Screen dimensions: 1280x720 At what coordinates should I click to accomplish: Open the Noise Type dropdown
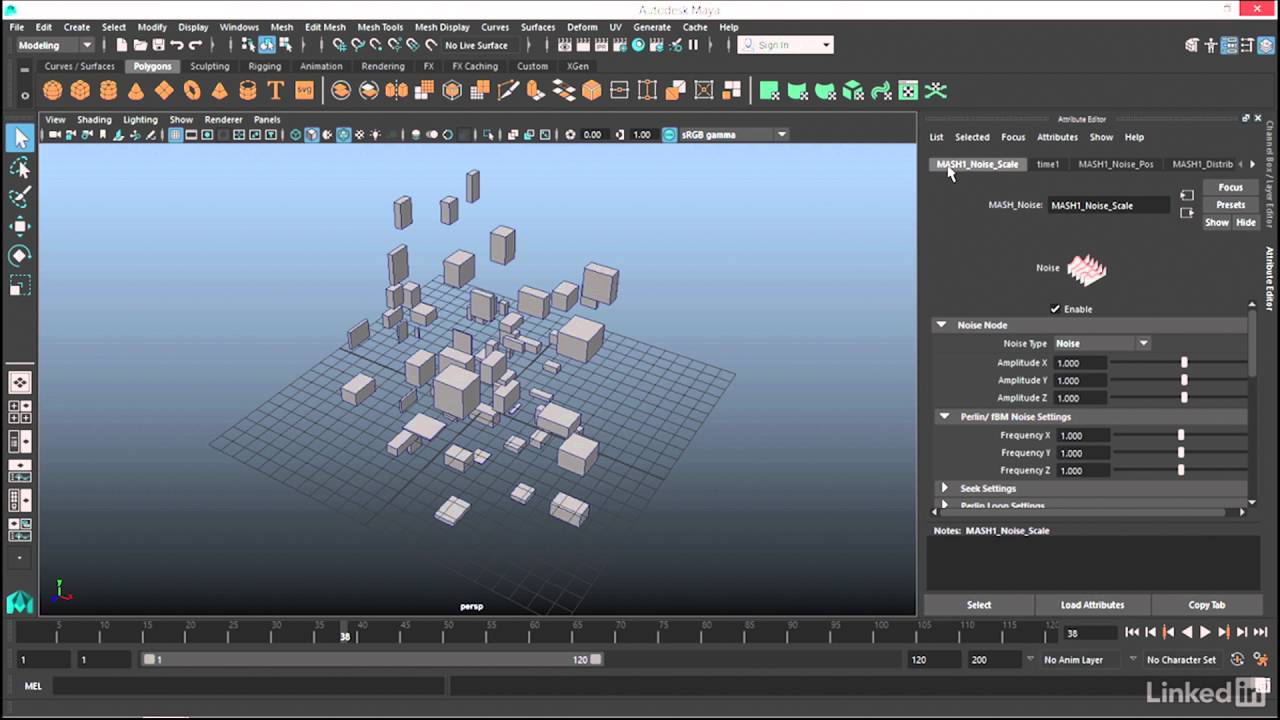(x=1102, y=343)
